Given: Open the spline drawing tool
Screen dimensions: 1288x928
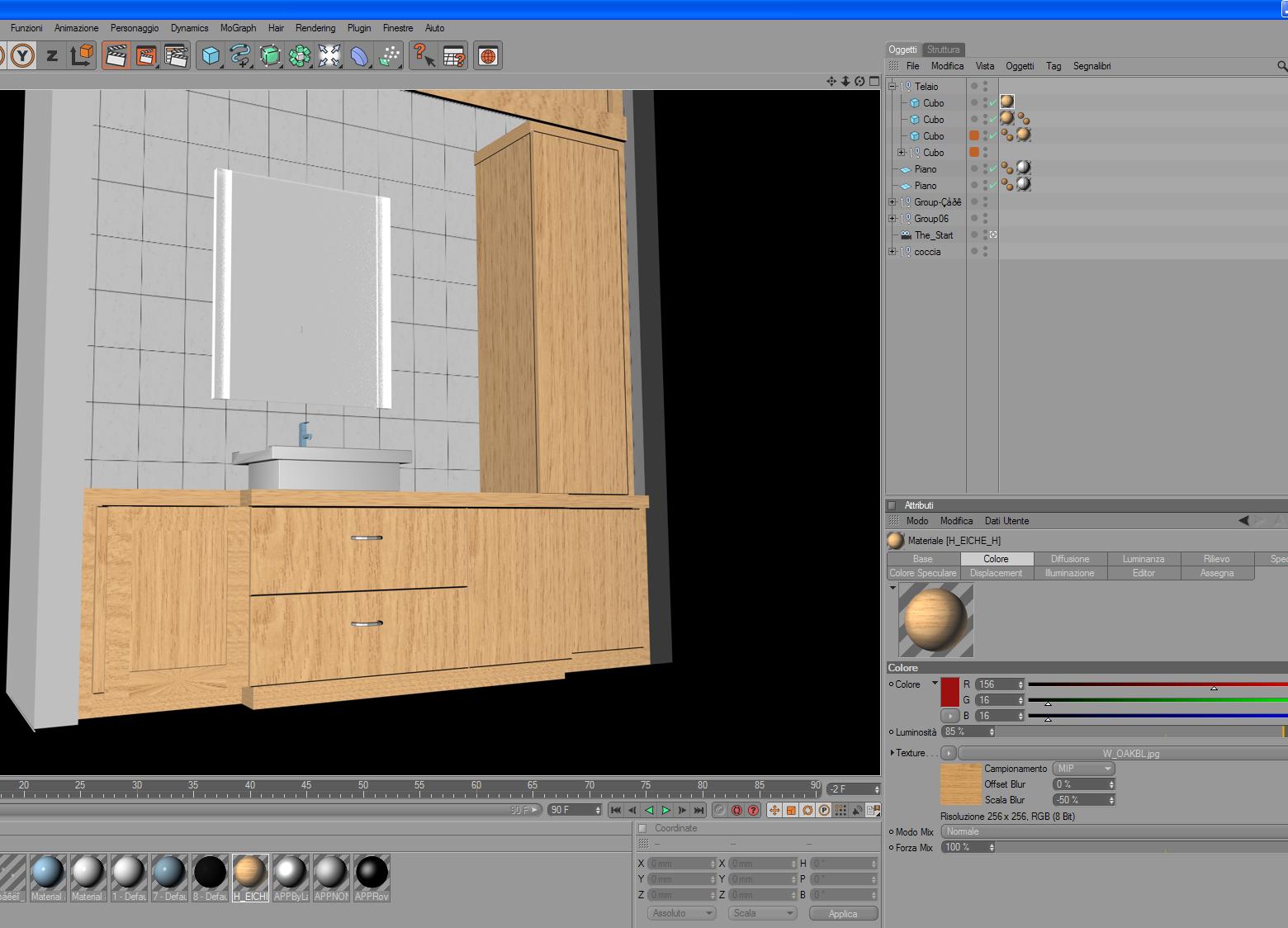Looking at the screenshot, I should pyautogui.click(x=240, y=56).
